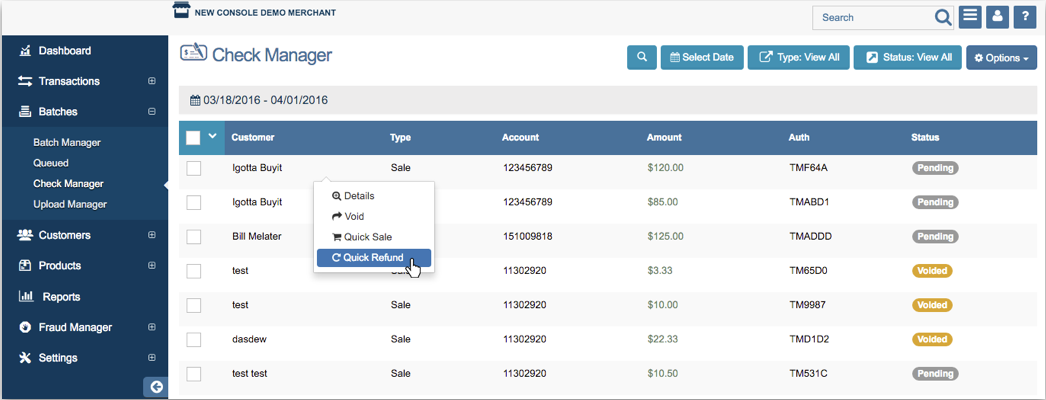Screen dimensions: 1046x400
Task: Open the user profile icon
Action: click(997, 17)
